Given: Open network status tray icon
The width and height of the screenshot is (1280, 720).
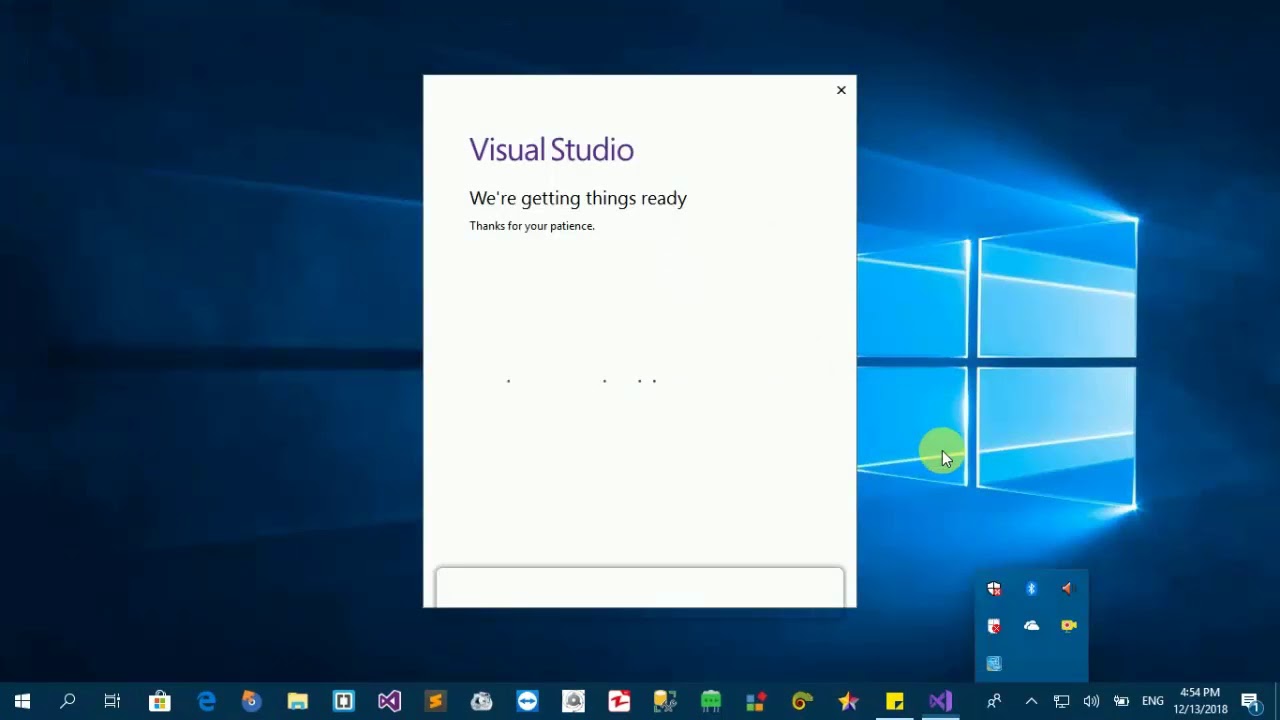Looking at the screenshot, I should pyautogui.click(x=1062, y=702).
